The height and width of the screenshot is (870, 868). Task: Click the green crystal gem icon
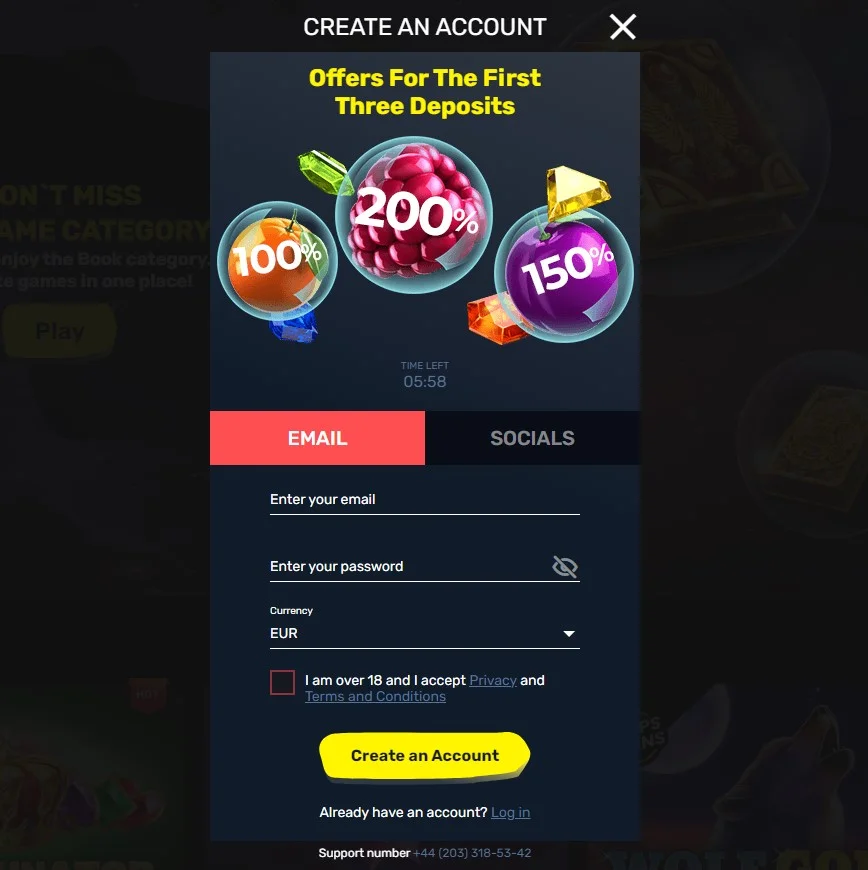click(x=325, y=171)
